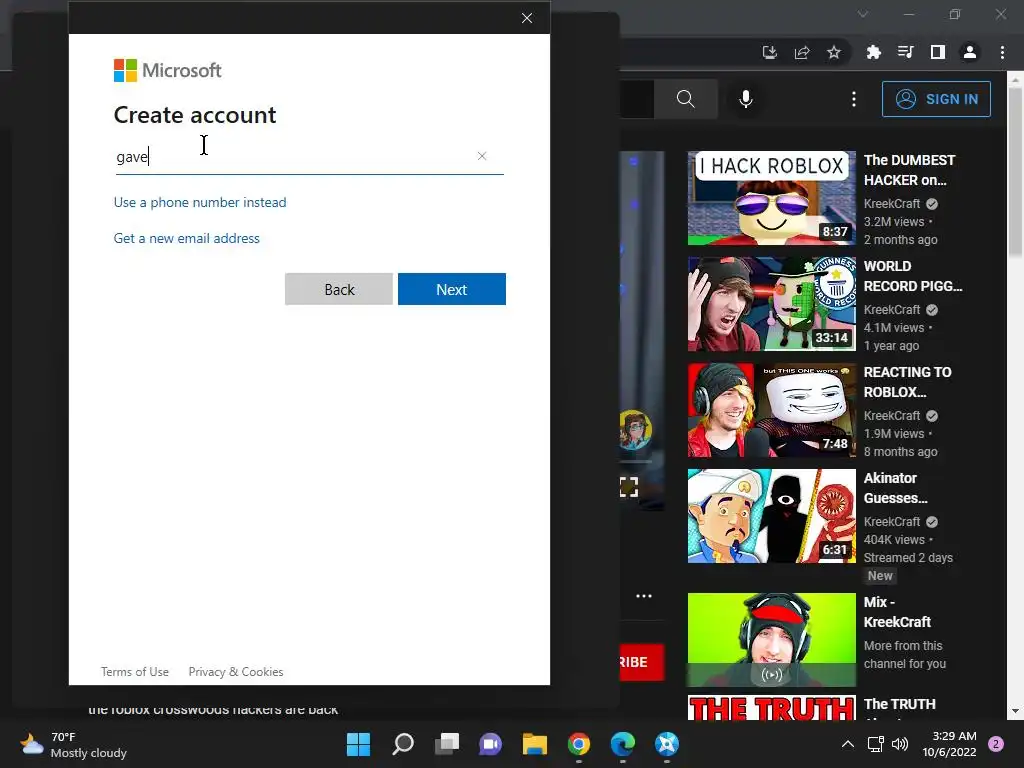
Task: Click the YouTube page scrollbar
Action: tap(1015, 170)
